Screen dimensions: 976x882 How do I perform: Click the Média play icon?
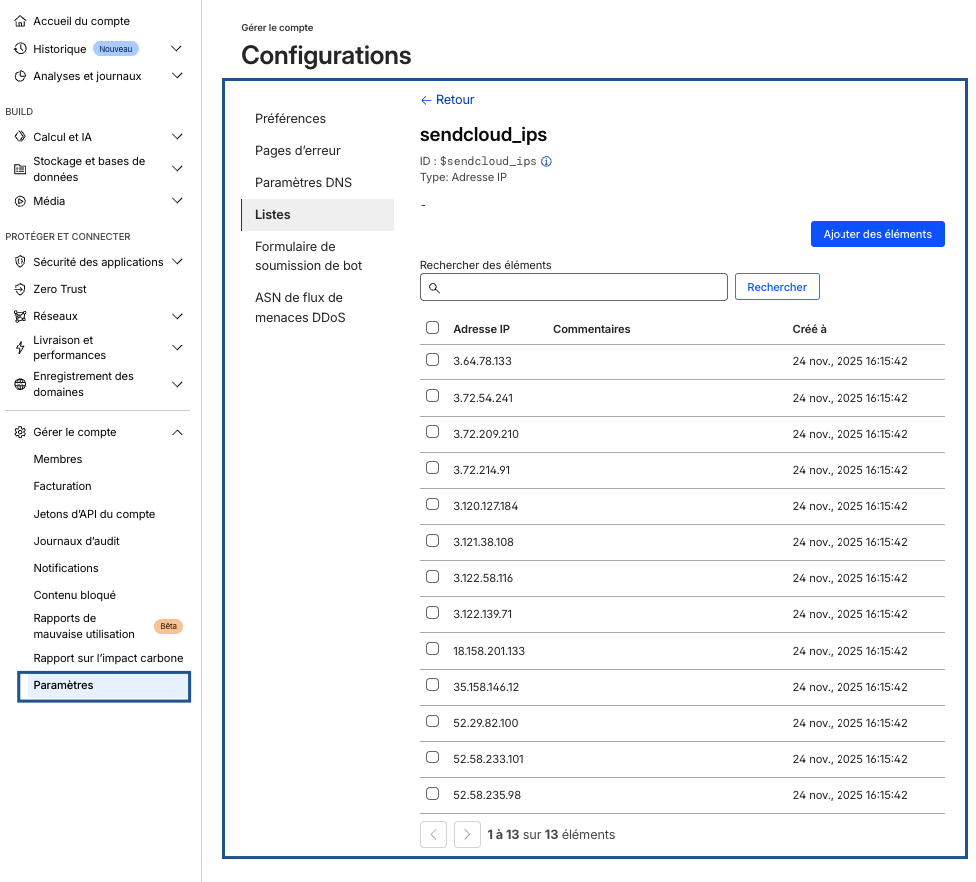tap(20, 201)
